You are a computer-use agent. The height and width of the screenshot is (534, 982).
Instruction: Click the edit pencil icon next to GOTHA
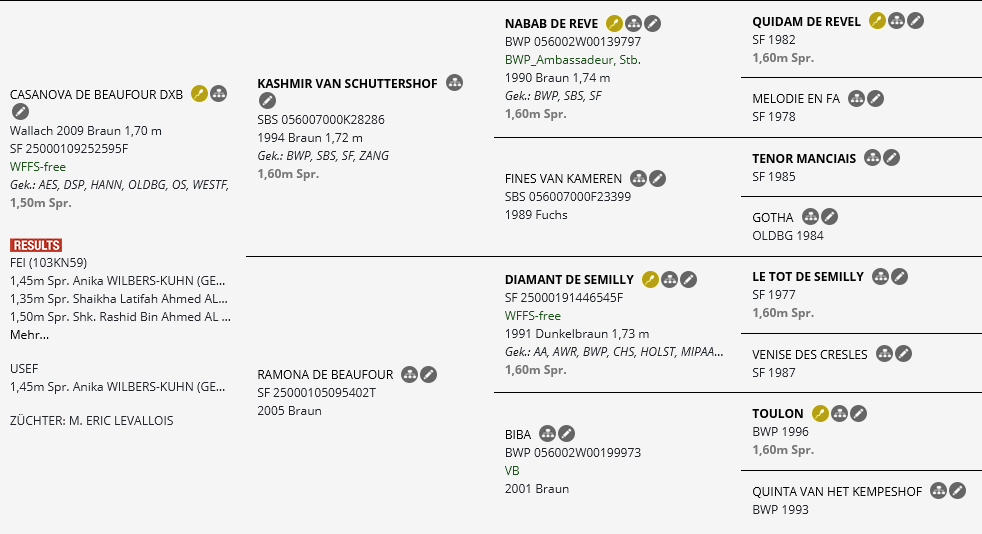tap(829, 217)
